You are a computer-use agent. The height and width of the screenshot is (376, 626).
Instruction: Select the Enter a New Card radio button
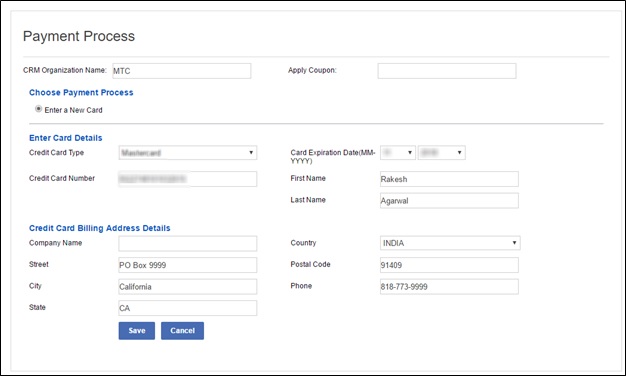point(38,109)
